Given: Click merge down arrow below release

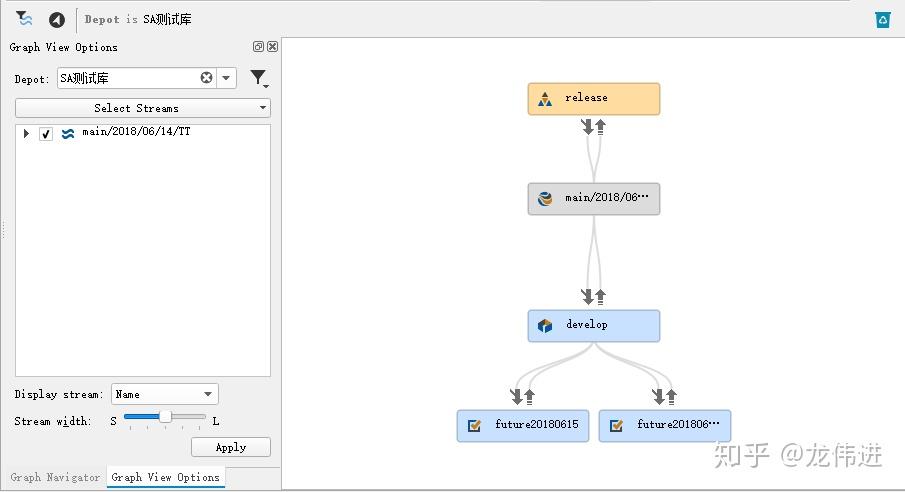Looking at the screenshot, I should (x=587, y=126).
